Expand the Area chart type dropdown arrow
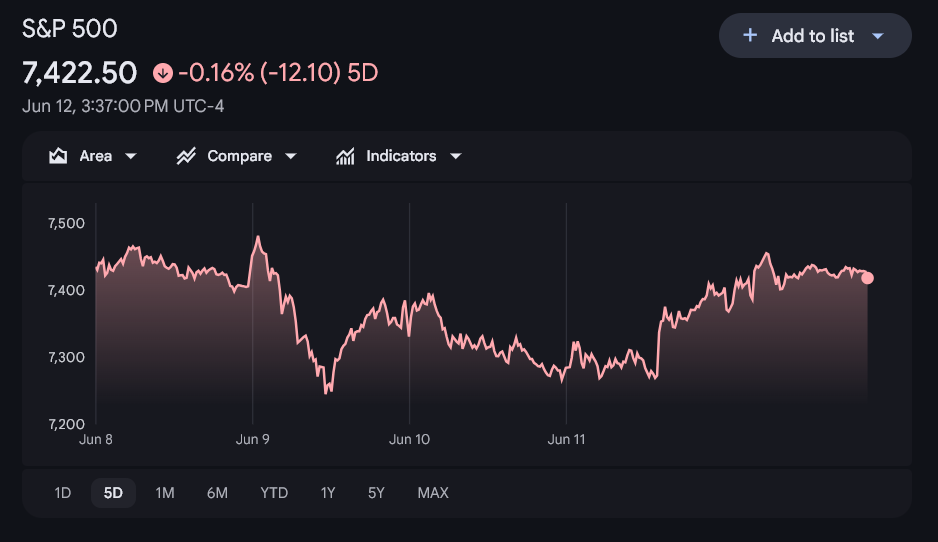The image size is (938, 542). click(130, 156)
